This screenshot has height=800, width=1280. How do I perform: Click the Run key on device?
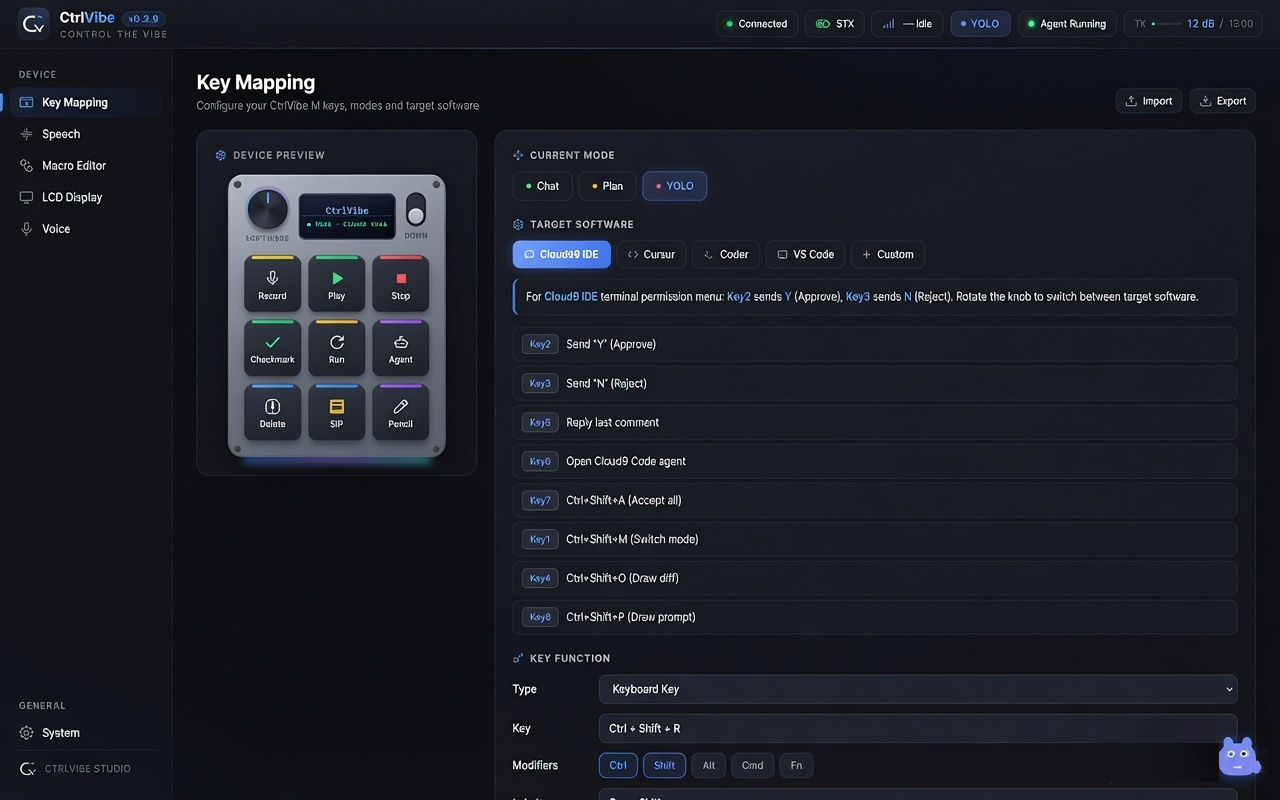(x=336, y=348)
